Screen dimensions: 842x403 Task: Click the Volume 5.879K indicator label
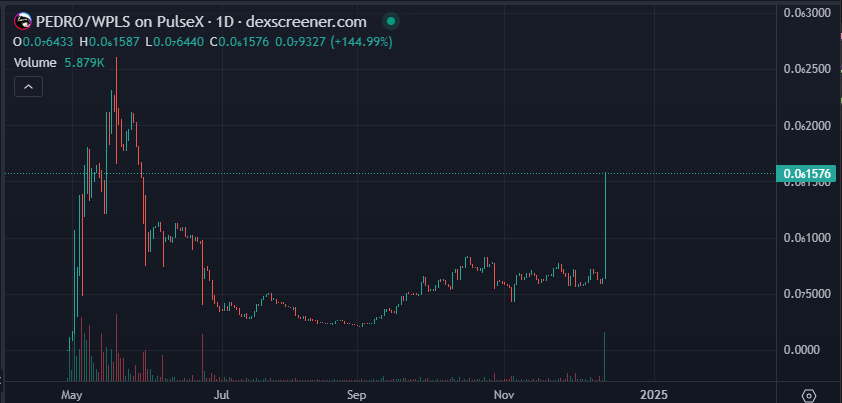[59, 63]
